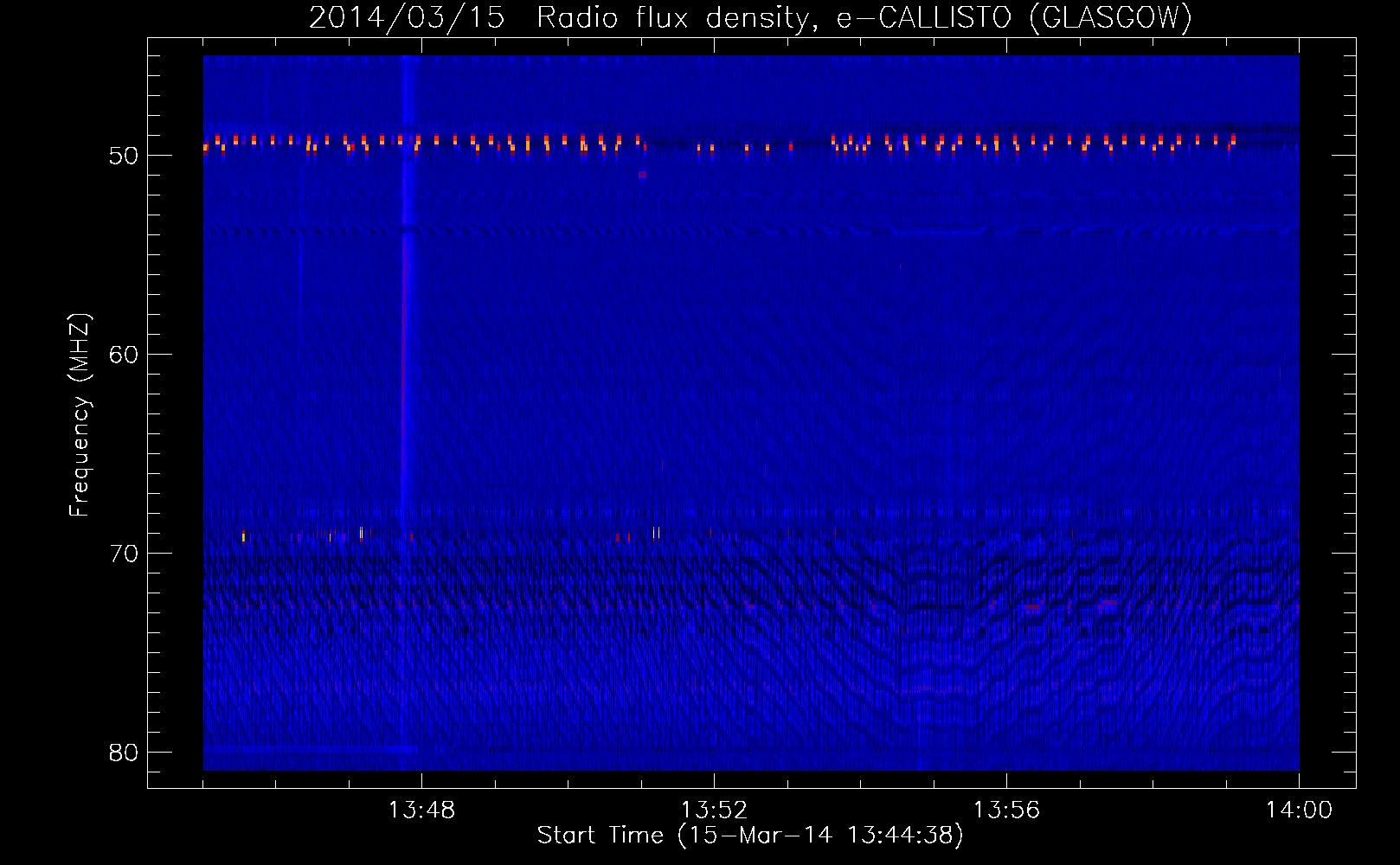Click the "Frequency (MHZ)" axis label
1400x865 pixels.
tap(80, 415)
